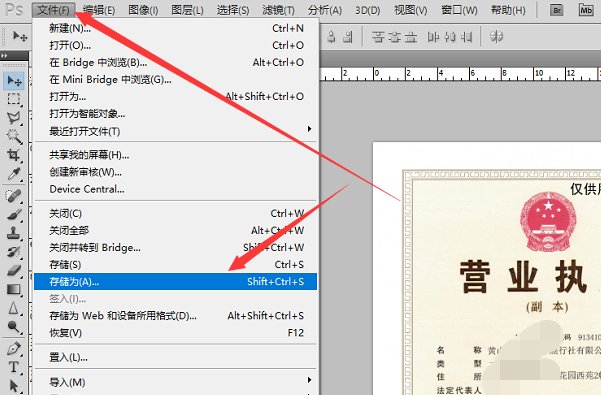Choose 置入(L)... menu entry
The width and height of the screenshot is (601, 395).
pyautogui.click(x=176, y=357)
